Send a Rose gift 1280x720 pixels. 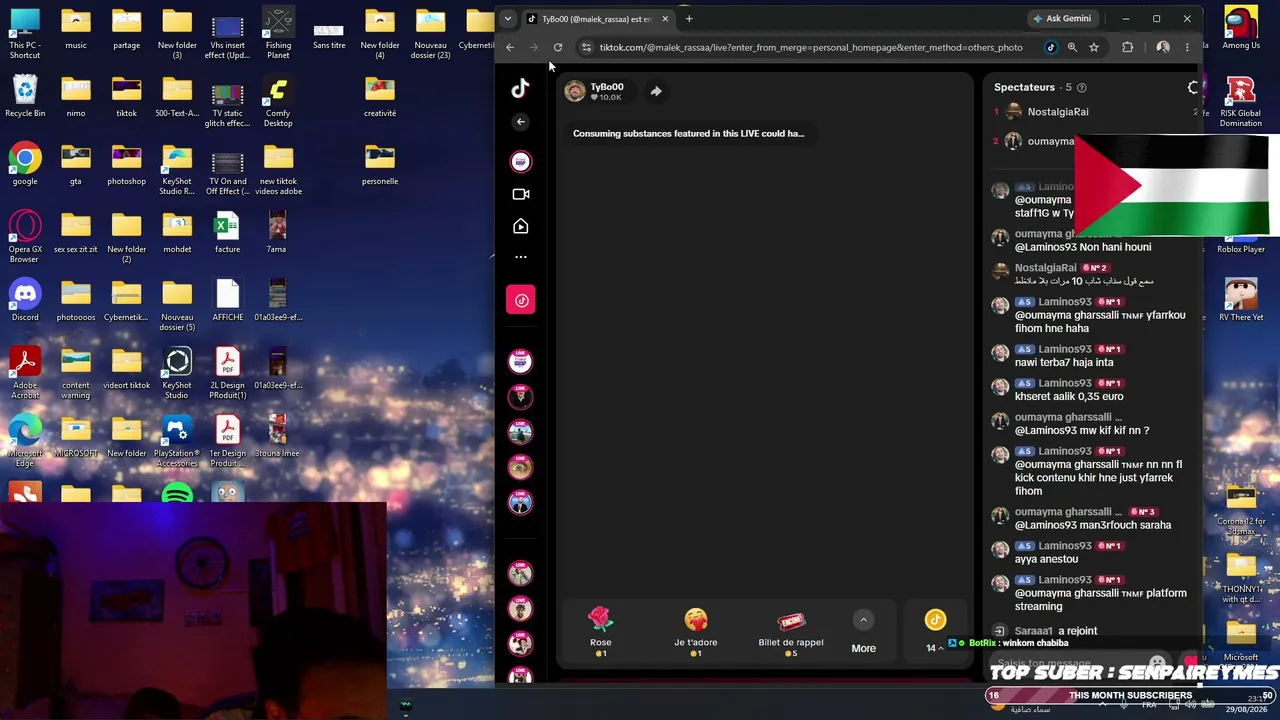pyautogui.click(x=600, y=632)
